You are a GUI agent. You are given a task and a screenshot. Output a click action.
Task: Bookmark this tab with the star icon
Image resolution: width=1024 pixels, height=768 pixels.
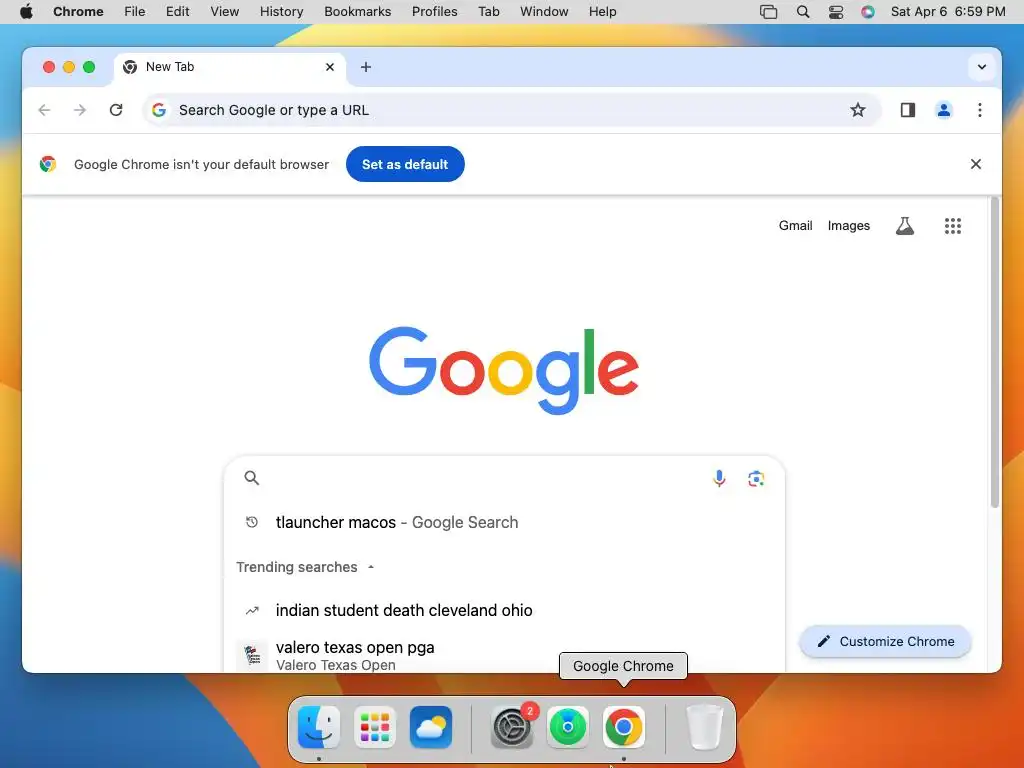click(857, 110)
